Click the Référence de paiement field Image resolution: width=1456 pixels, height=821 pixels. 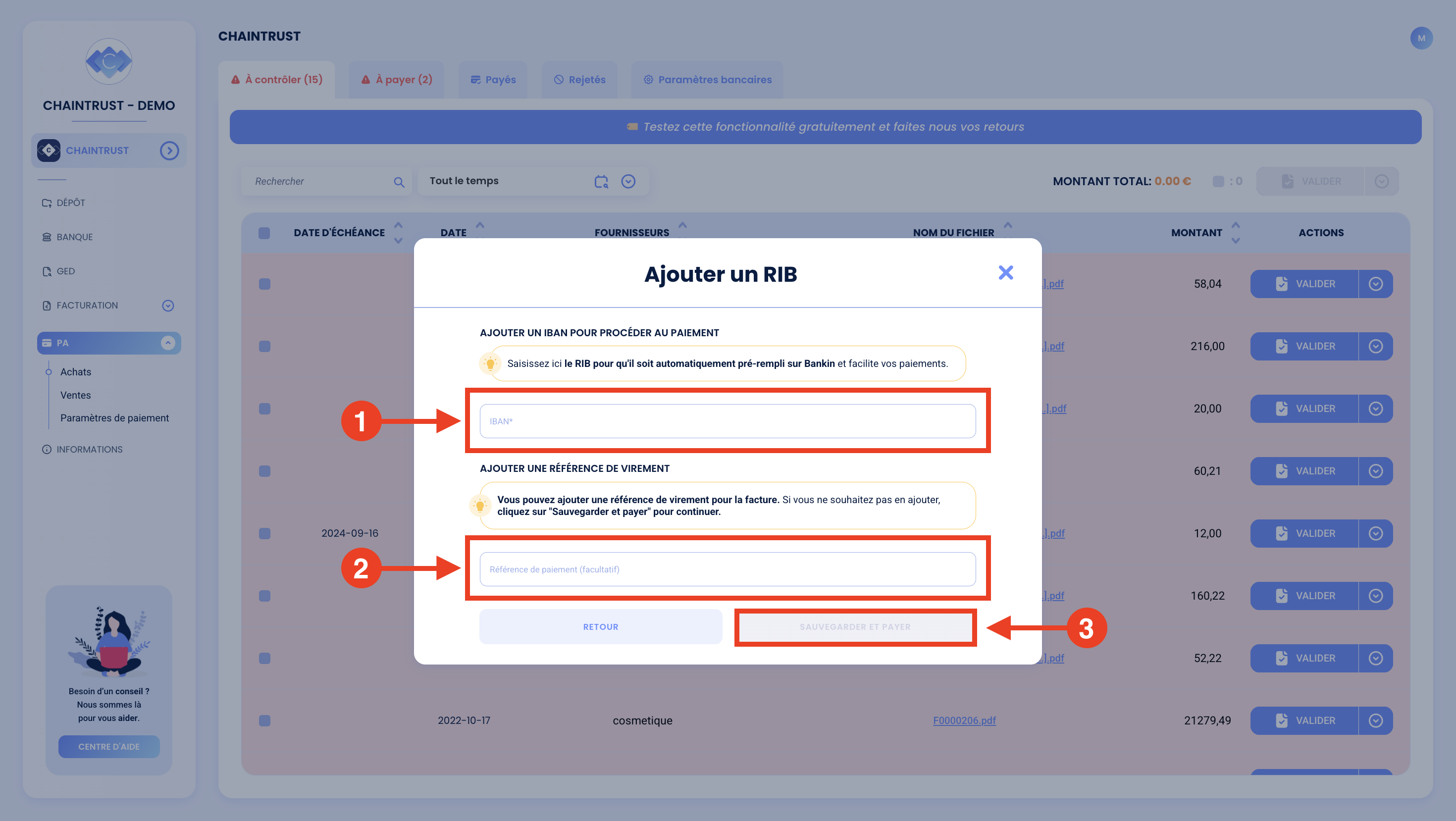click(x=728, y=569)
